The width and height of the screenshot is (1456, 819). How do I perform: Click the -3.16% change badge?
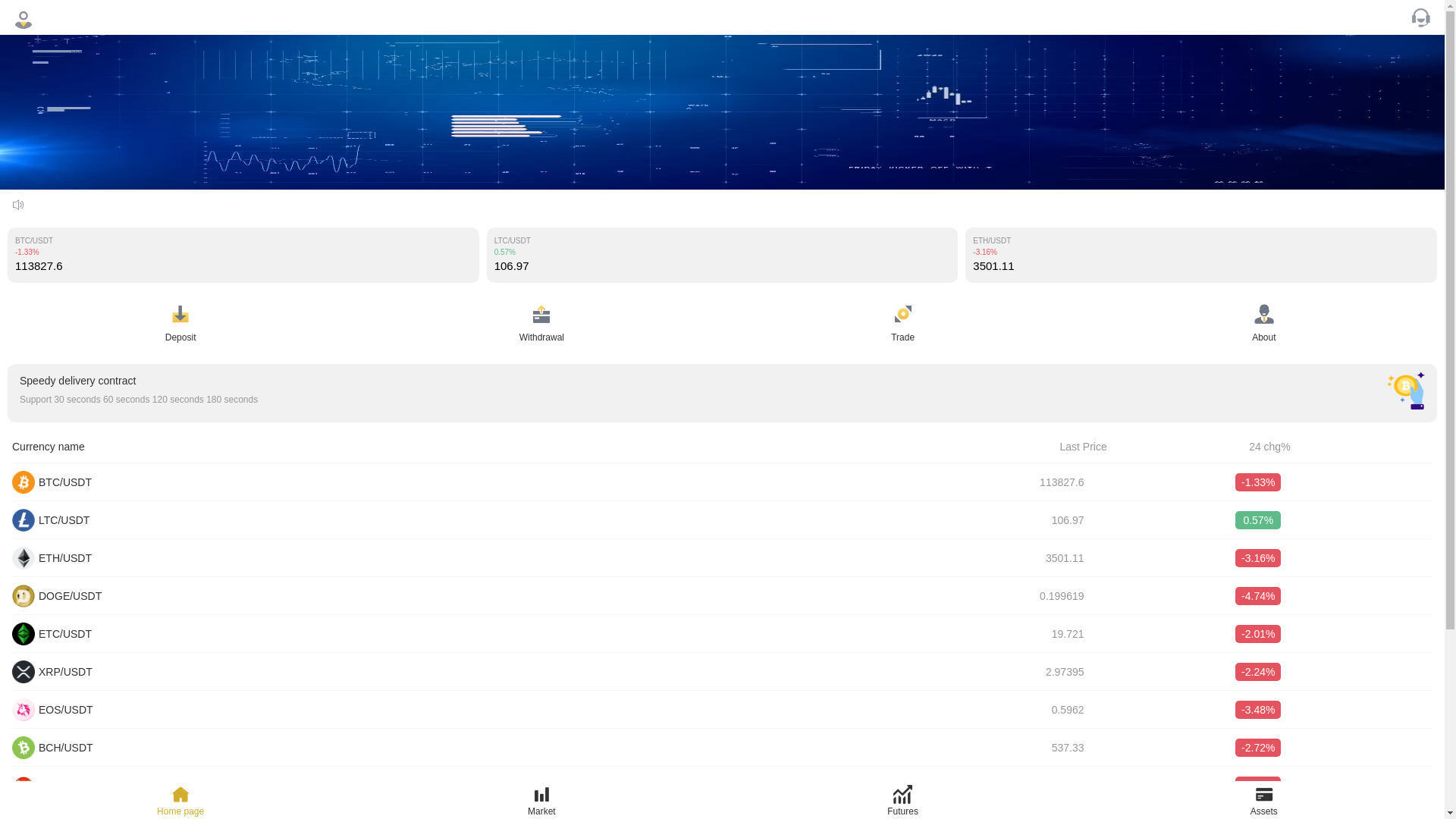(x=1257, y=558)
